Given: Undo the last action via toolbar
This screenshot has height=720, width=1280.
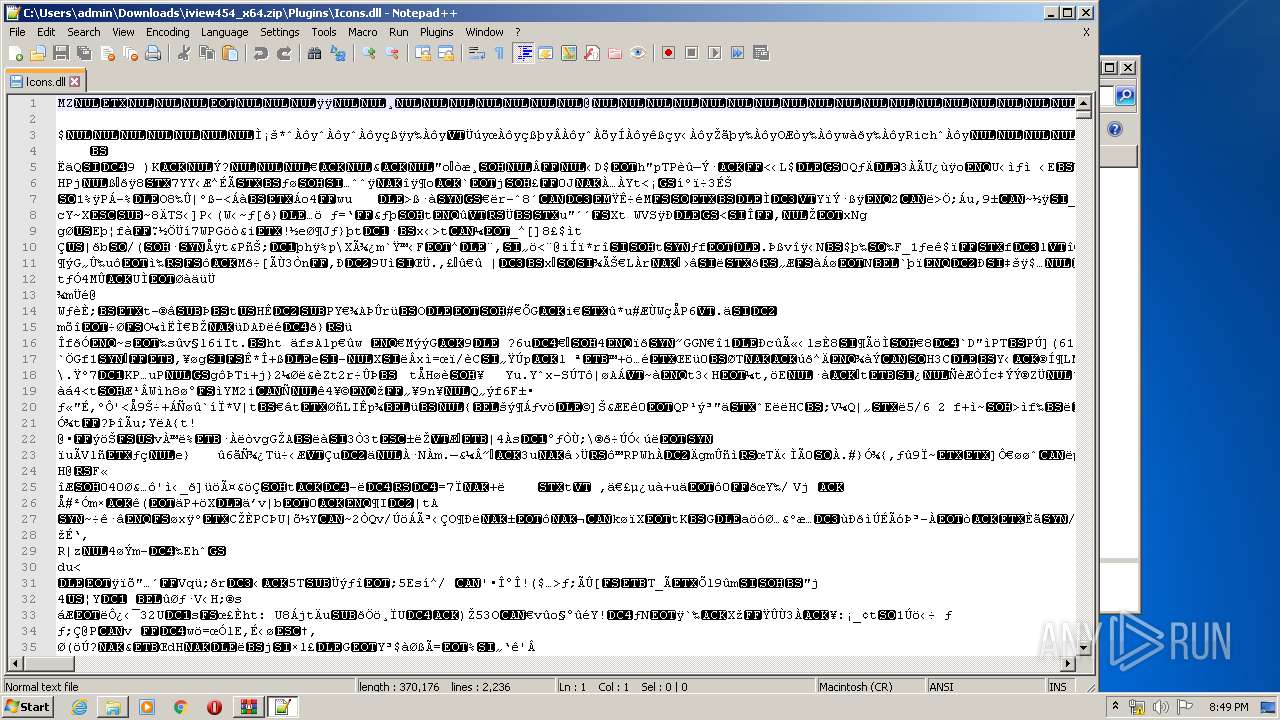Looking at the screenshot, I should (261, 53).
